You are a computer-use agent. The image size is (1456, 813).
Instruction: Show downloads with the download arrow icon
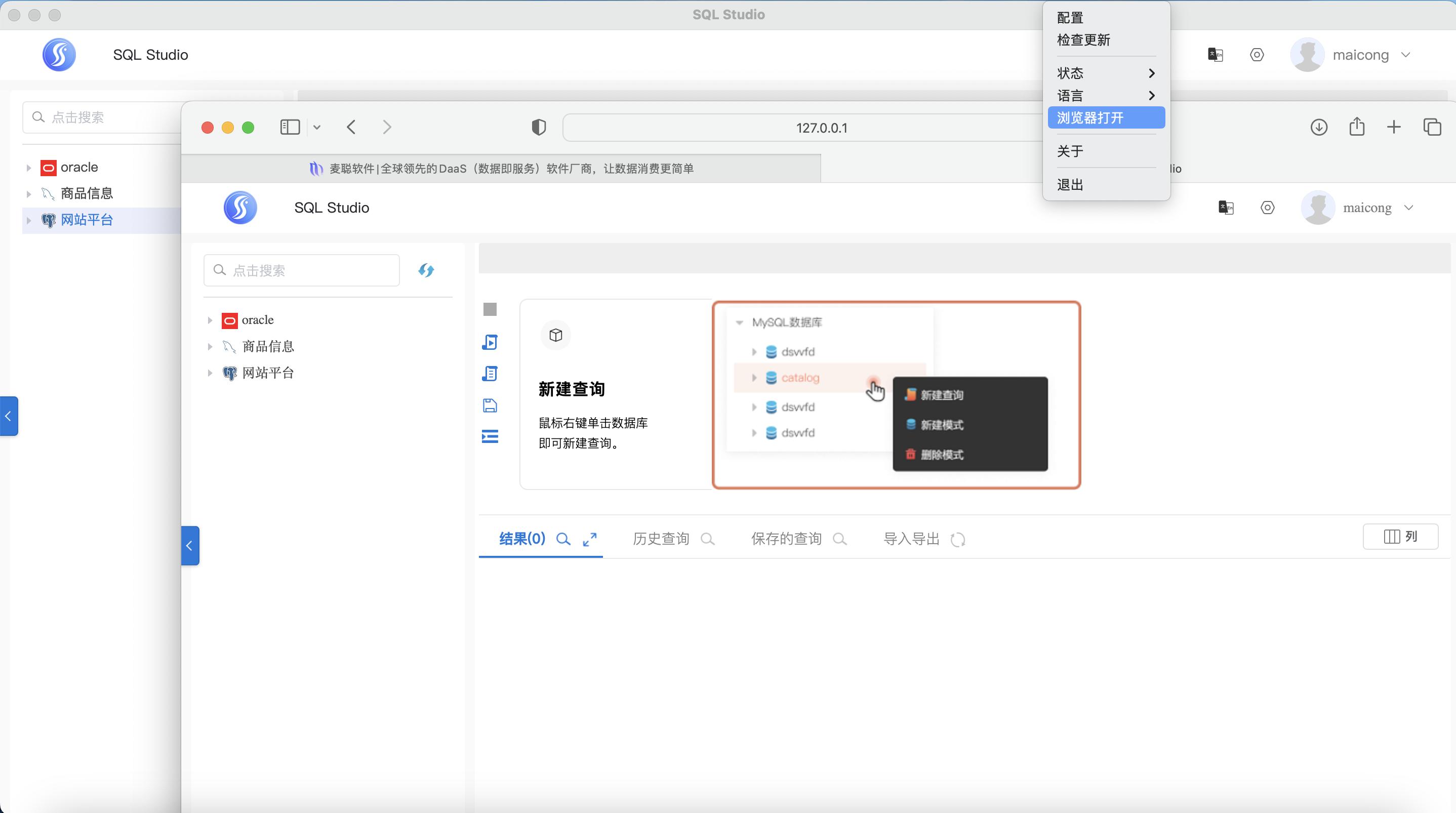point(1319,127)
